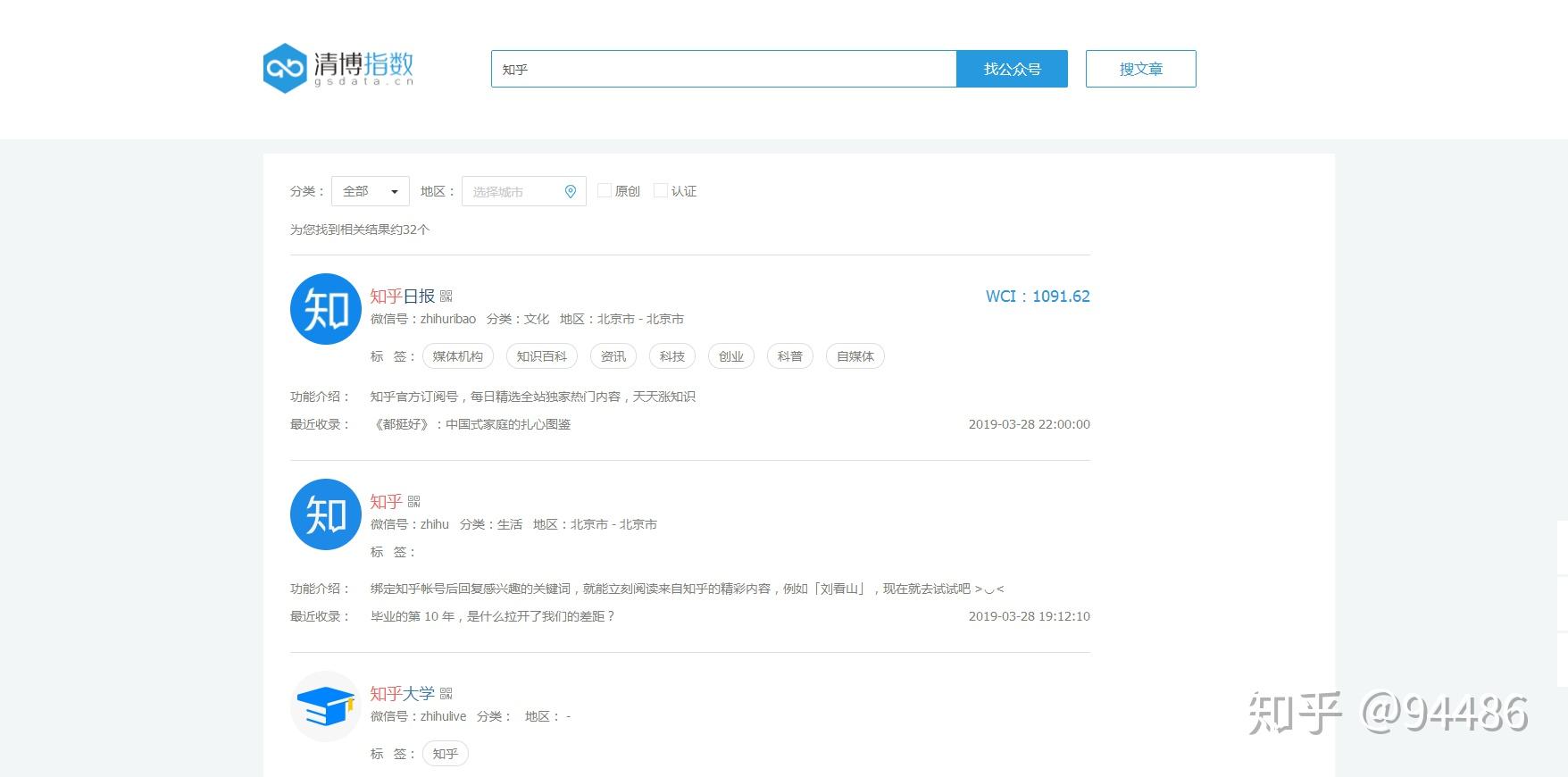Click 微信号：zhihuribao text

pos(423,319)
